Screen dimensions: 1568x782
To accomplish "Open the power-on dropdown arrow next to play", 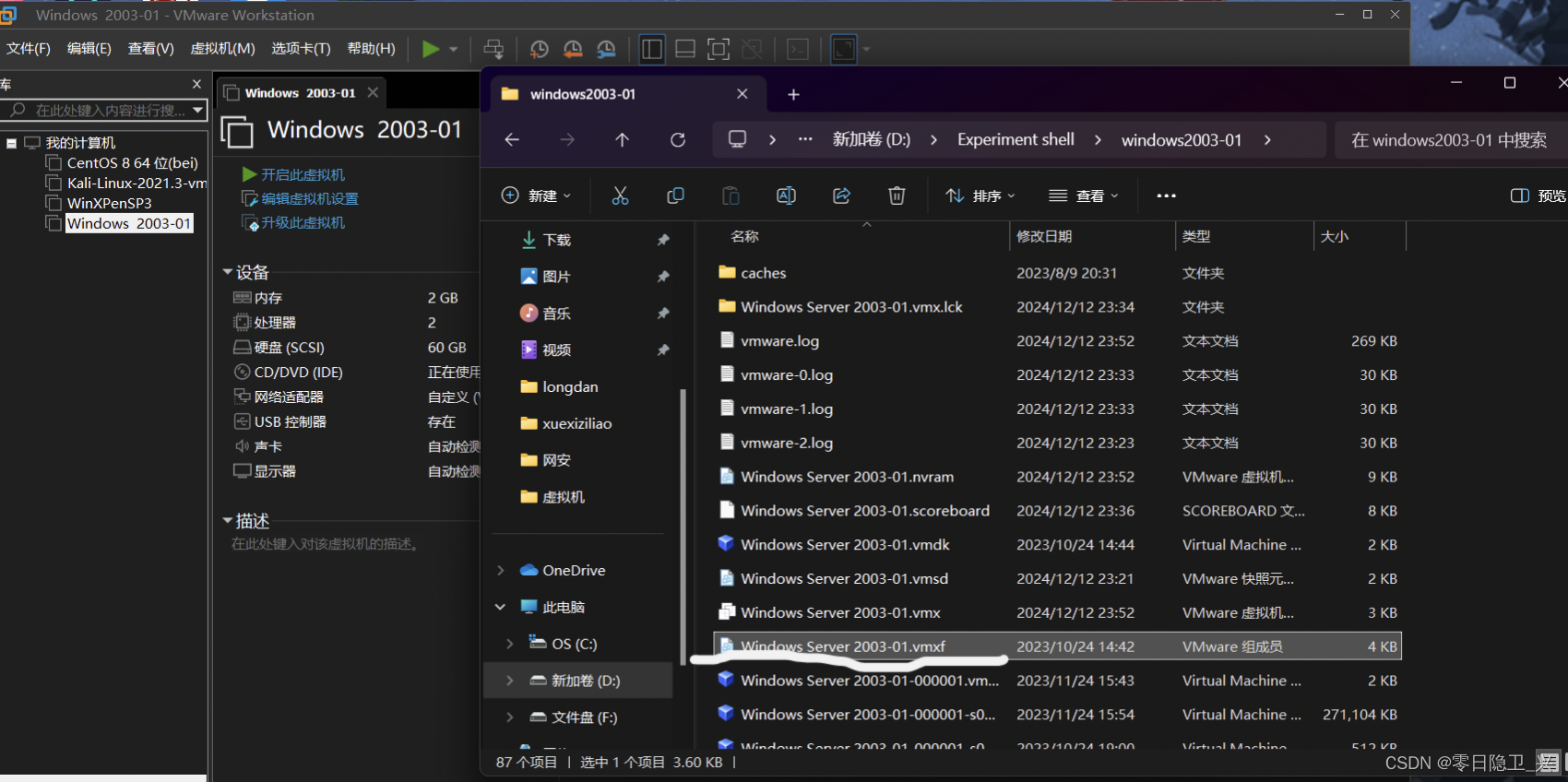I will pyautogui.click(x=454, y=49).
